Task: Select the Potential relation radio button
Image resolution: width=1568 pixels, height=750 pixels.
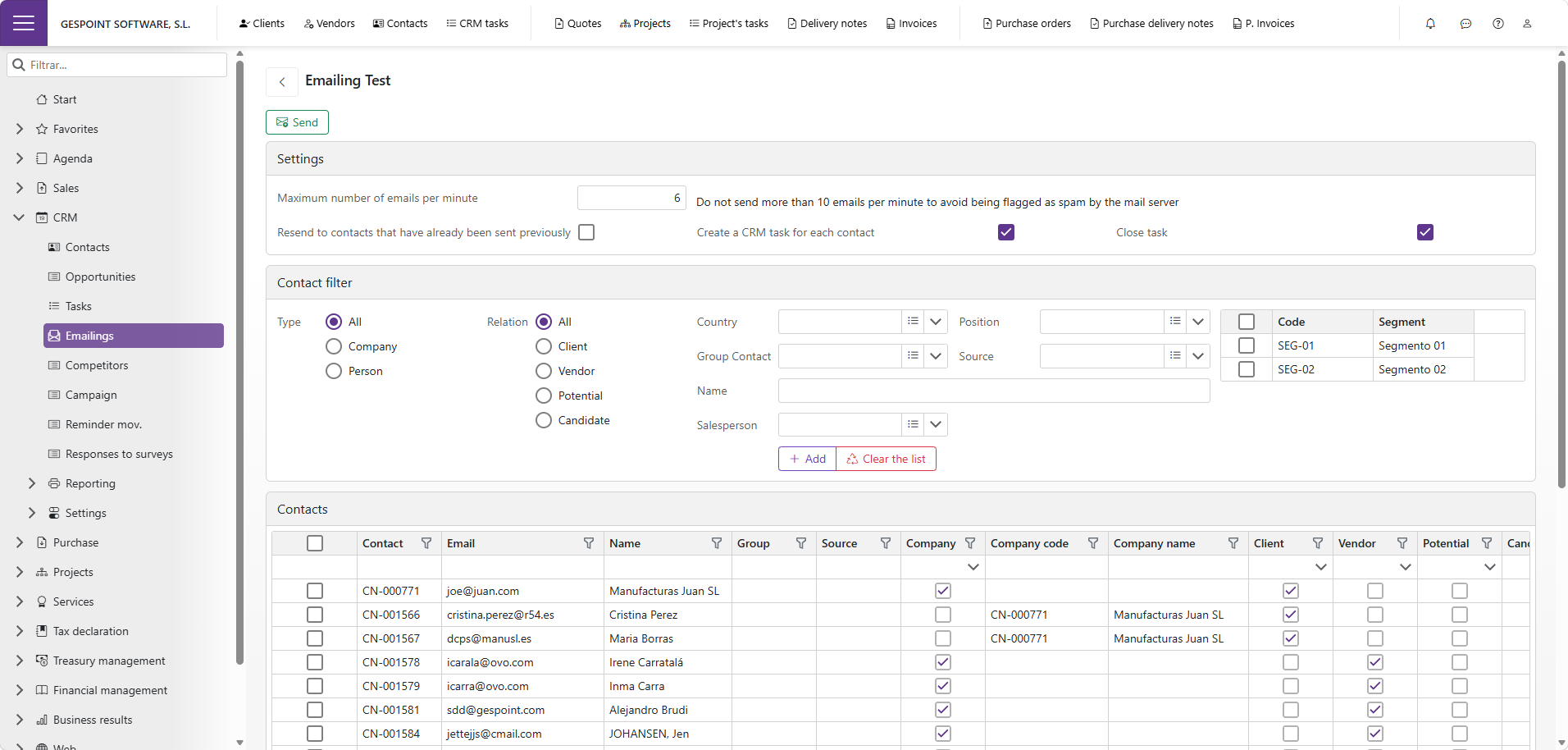Action: click(x=544, y=396)
